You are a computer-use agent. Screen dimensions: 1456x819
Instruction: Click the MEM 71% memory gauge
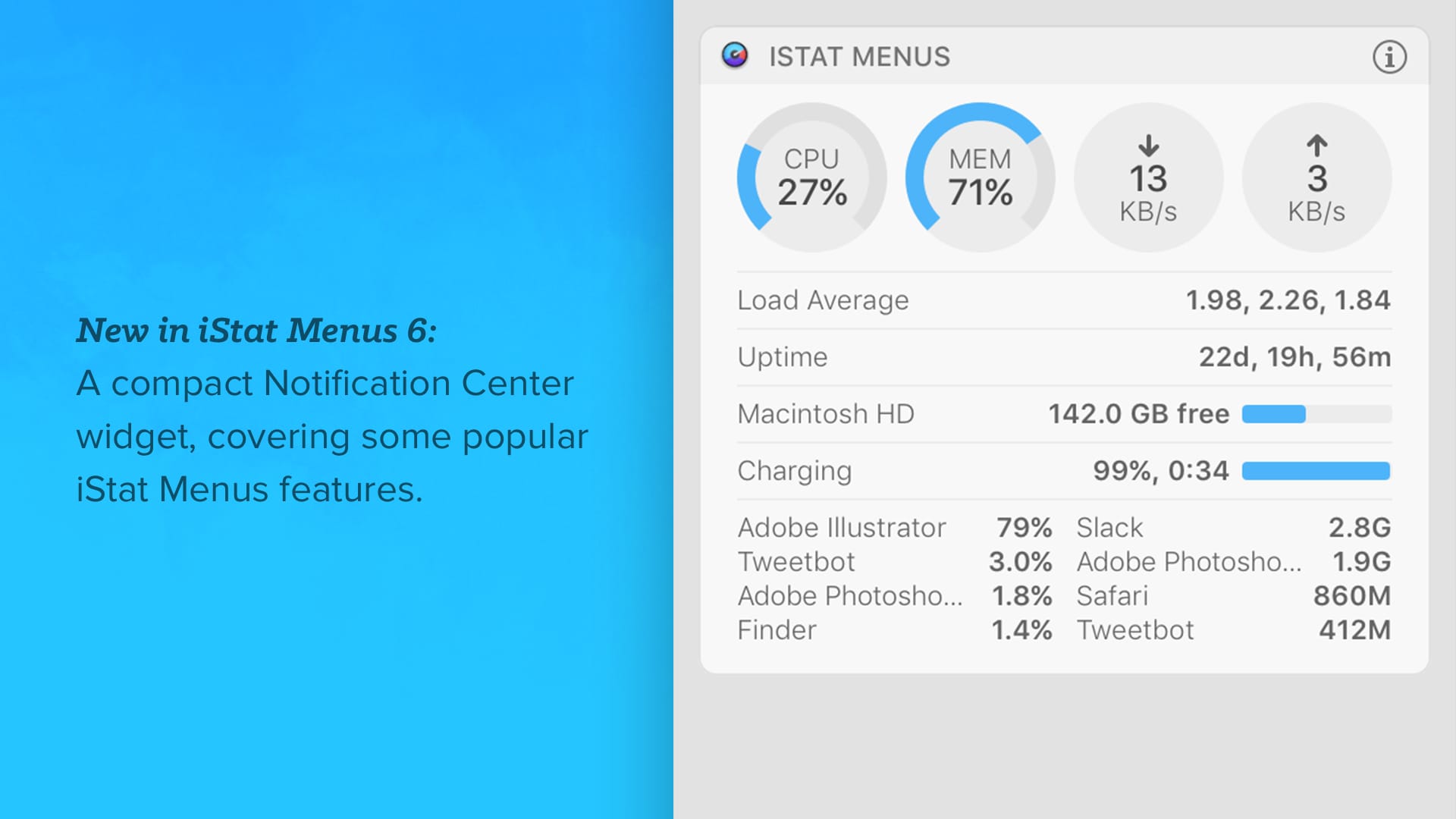[x=980, y=177]
